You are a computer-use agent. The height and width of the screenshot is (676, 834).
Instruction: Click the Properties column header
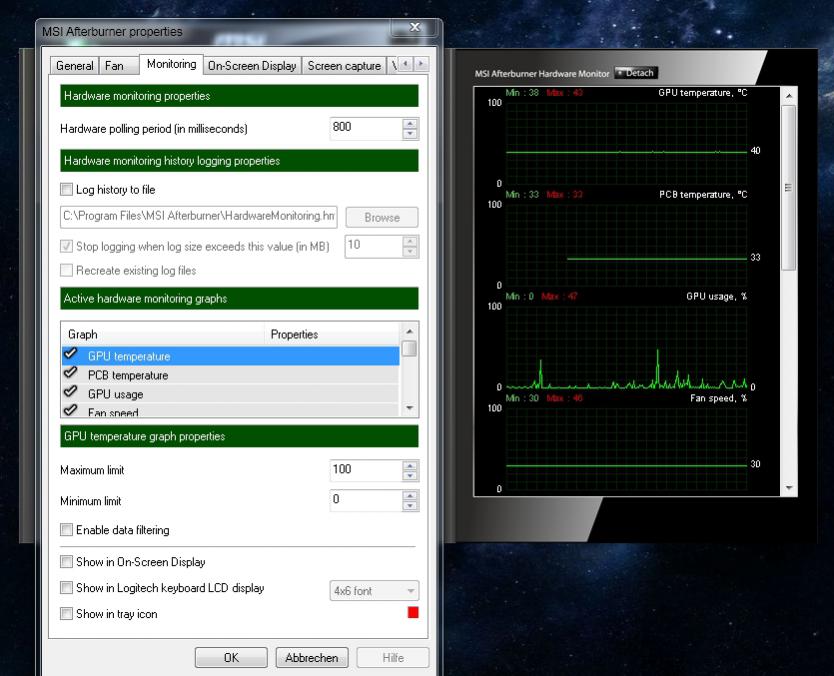(331, 334)
